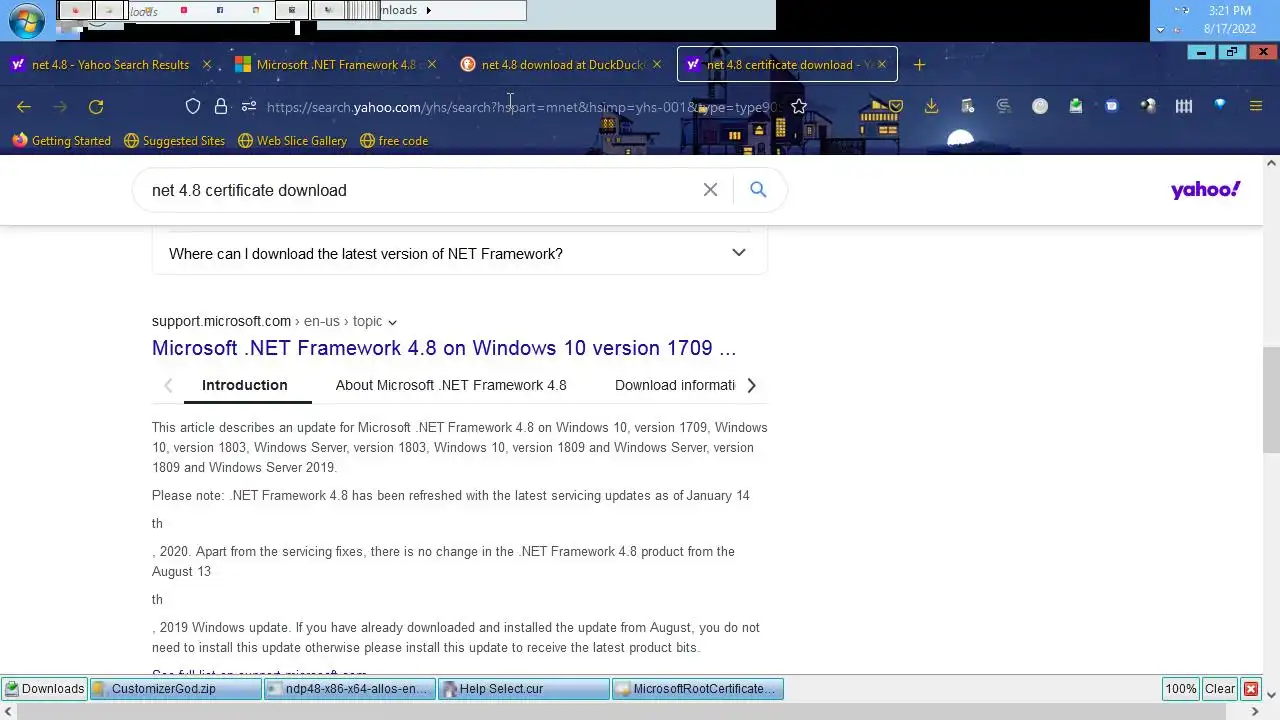The height and width of the screenshot is (720, 1280).
Task: Open the blue diamond extension icon
Action: [x=1220, y=105]
